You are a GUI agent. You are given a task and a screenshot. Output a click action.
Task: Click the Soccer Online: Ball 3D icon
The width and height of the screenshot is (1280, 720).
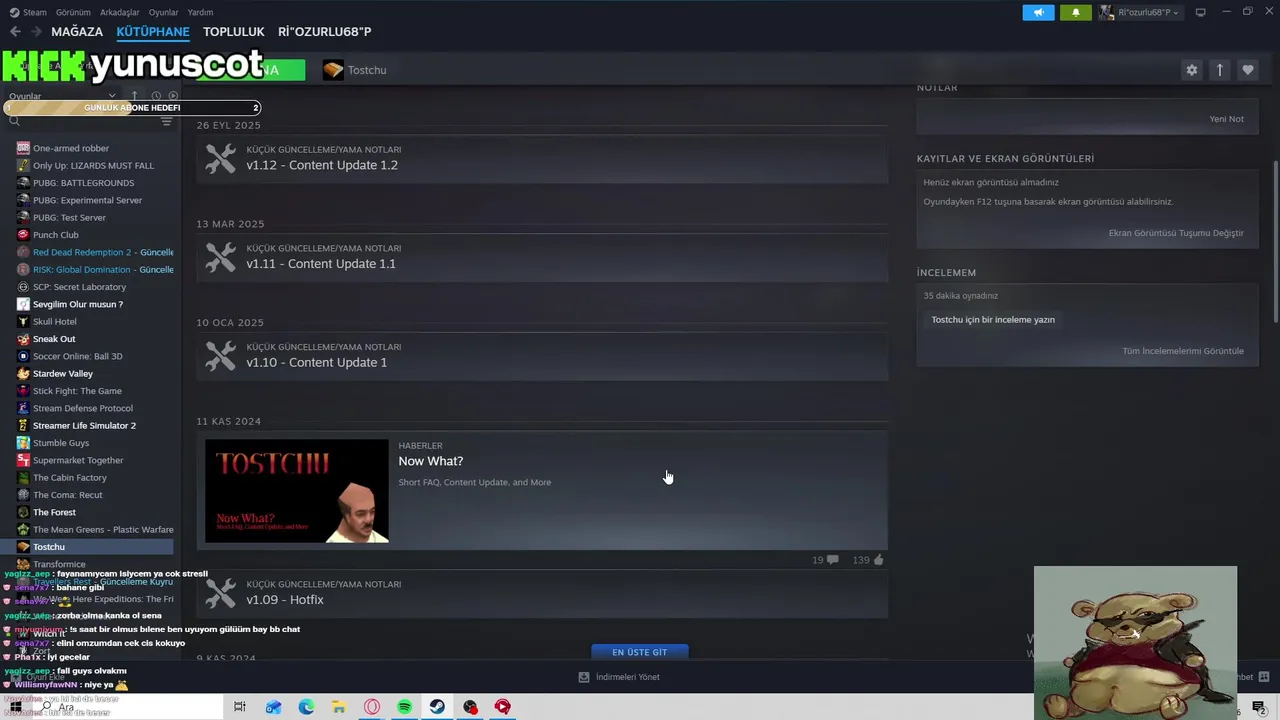coord(23,356)
